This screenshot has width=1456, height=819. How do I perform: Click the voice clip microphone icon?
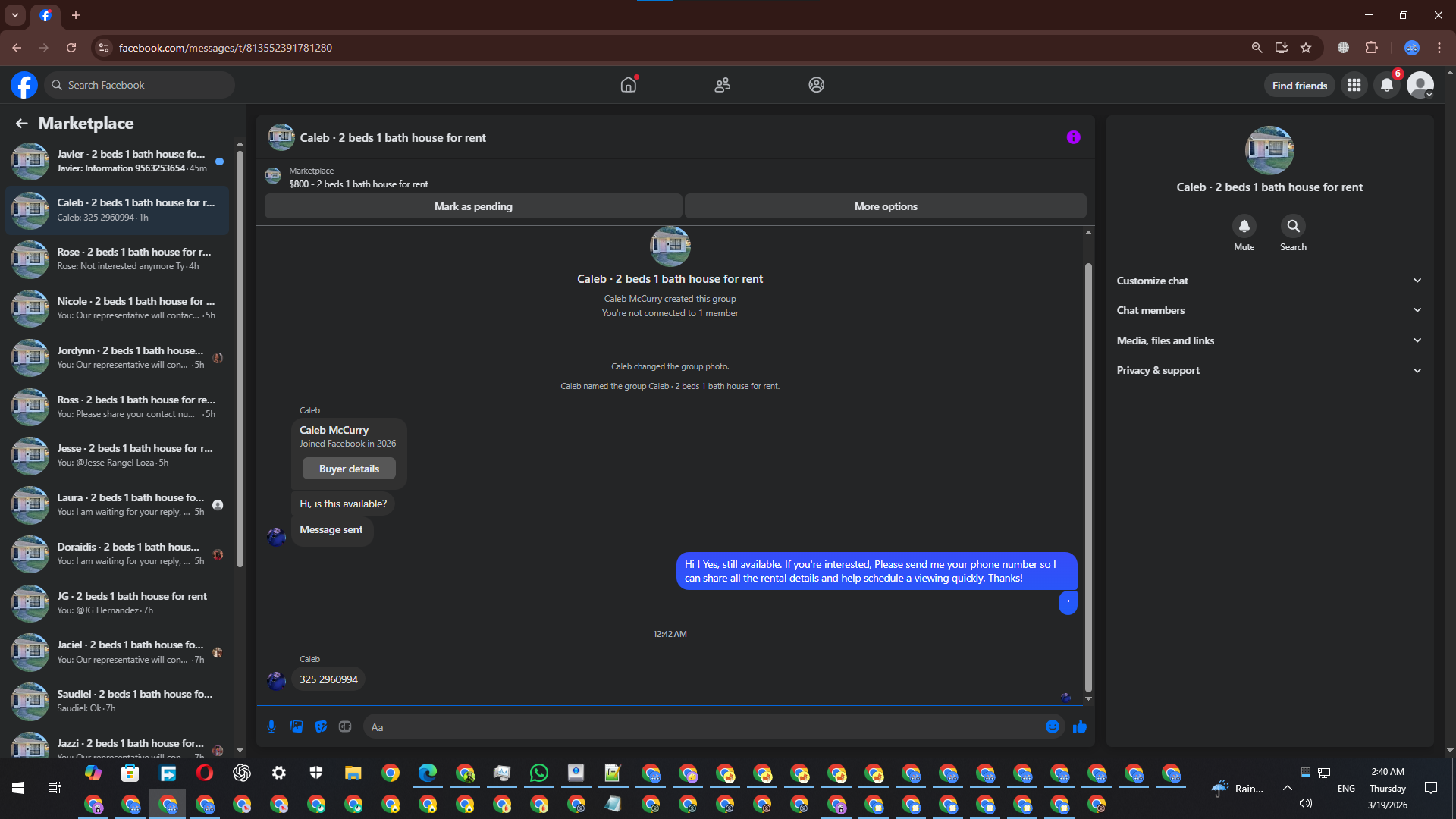271,726
